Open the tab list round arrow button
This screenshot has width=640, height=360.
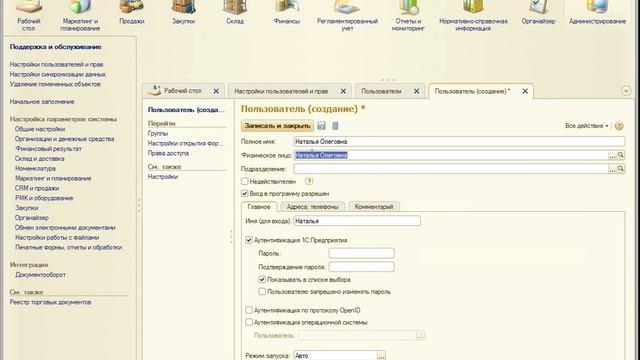626,91
